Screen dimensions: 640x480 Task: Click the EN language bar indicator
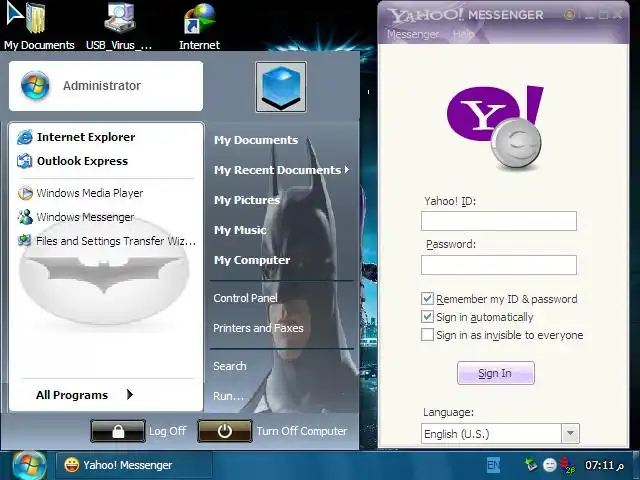tap(493, 464)
